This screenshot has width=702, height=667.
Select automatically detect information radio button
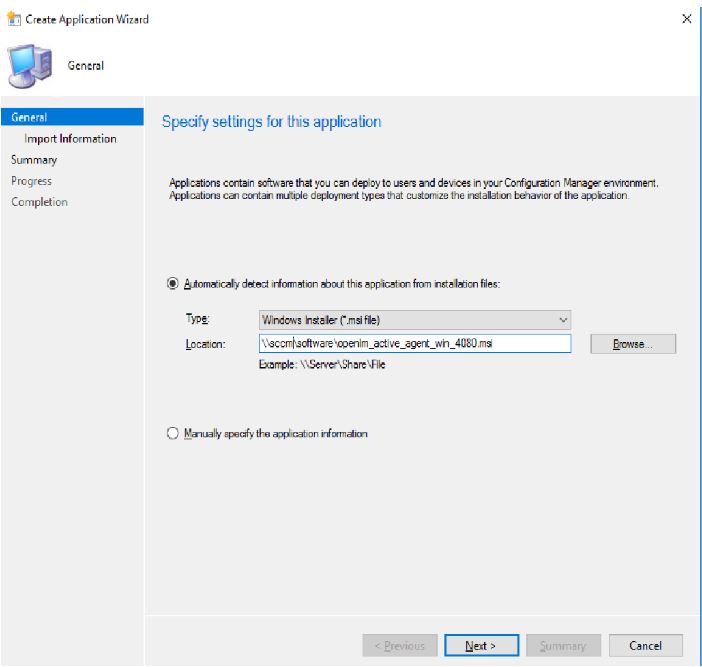(173, 284)
